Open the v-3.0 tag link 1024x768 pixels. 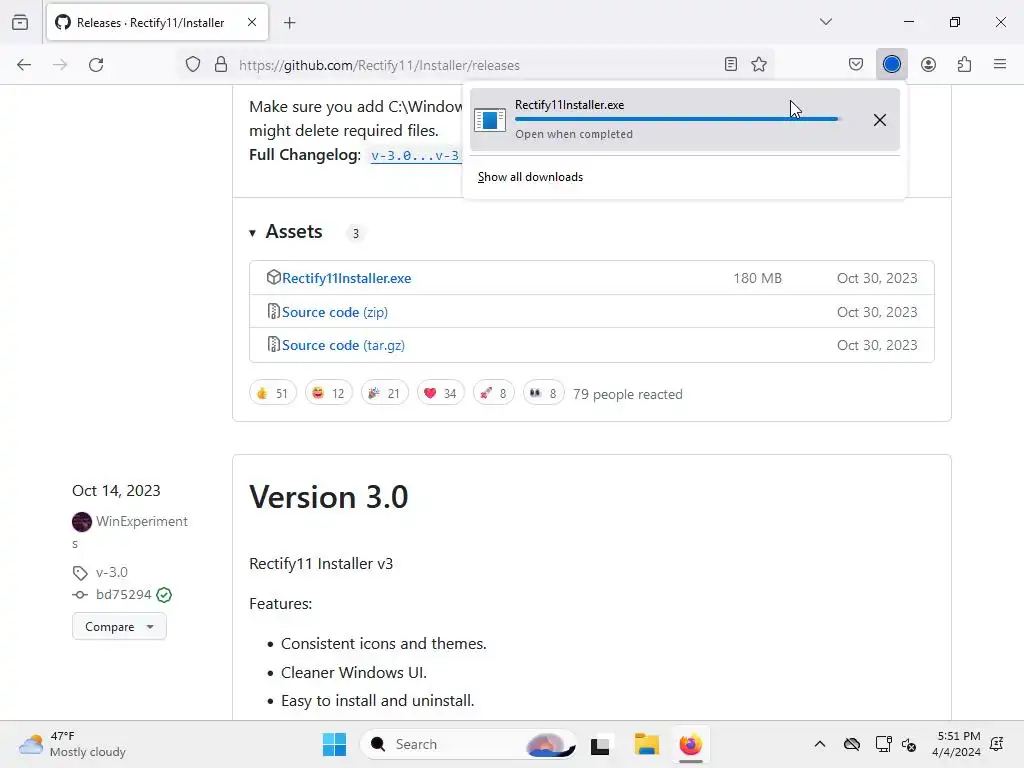(x=112, y=572)
